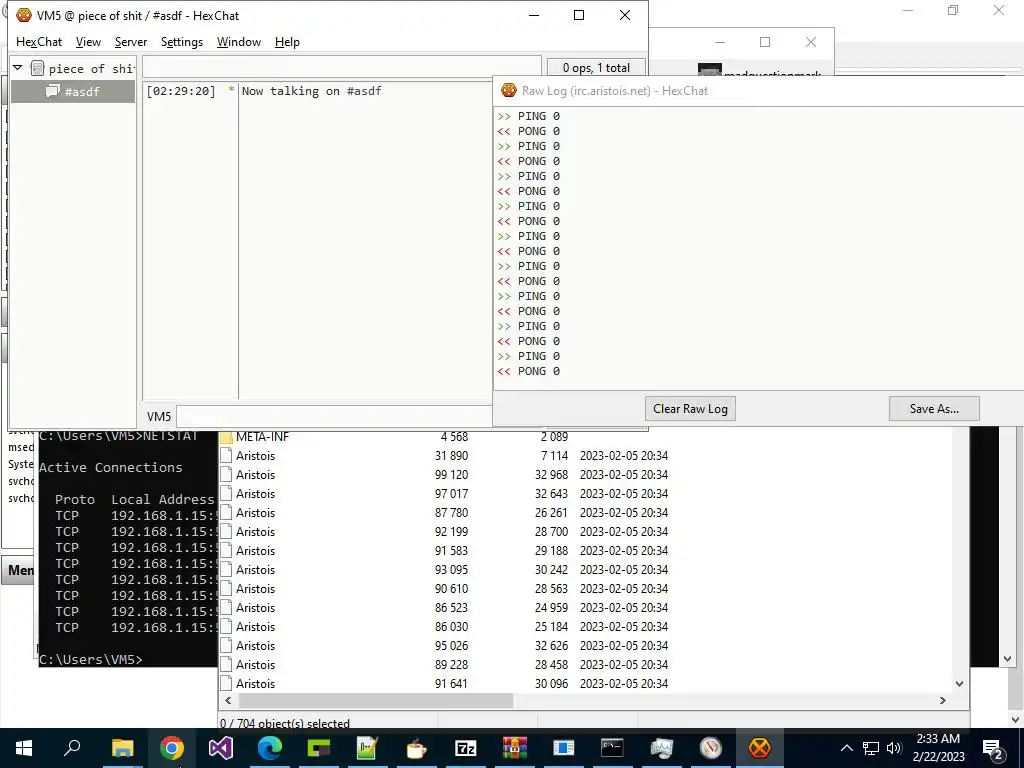
Task: Click the volume tray icon
Action: click(x=894, y=748)
